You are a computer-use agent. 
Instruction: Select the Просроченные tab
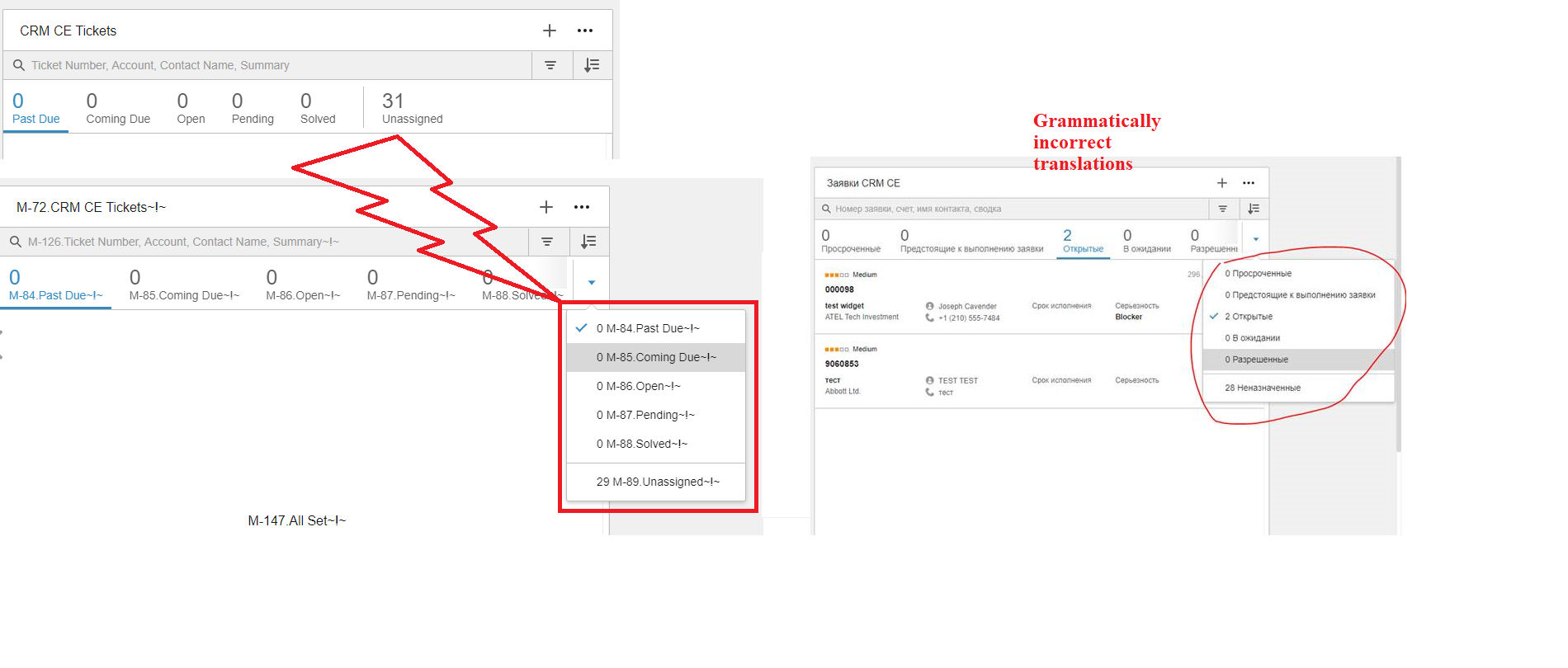click(851, 242)
